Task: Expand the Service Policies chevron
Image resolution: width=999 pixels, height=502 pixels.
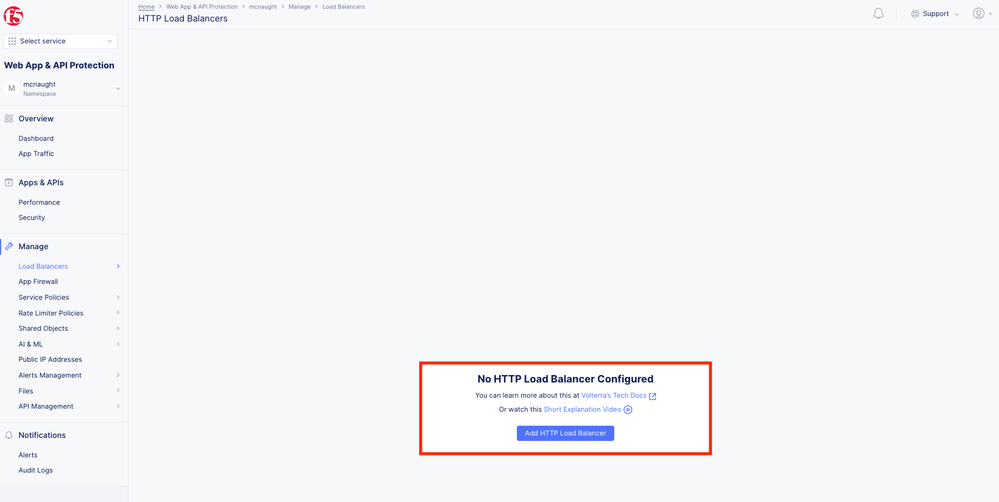Action: (x=119, y=298)
